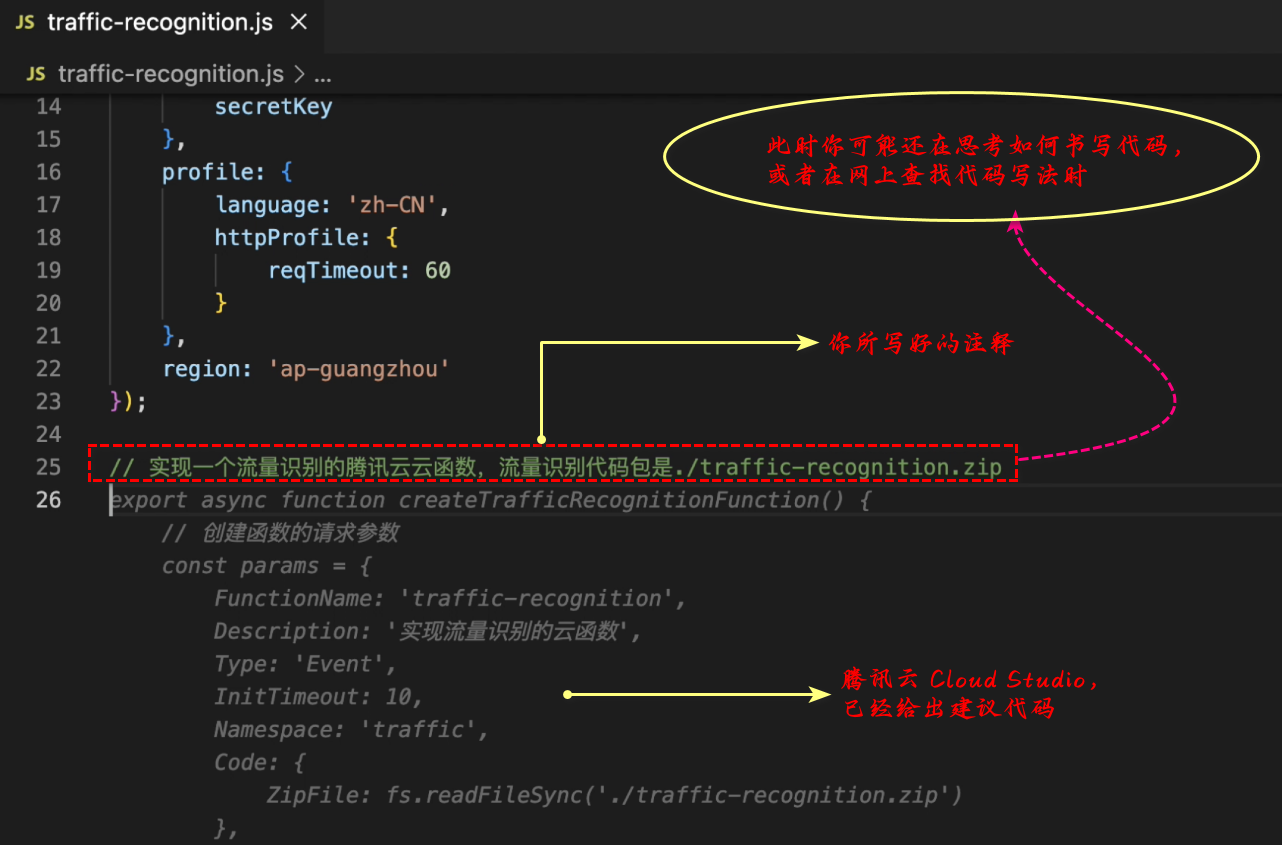Click the 'ap-guangzhou' region string
This screenshot has height=845, width=1282.
[359, 369]
